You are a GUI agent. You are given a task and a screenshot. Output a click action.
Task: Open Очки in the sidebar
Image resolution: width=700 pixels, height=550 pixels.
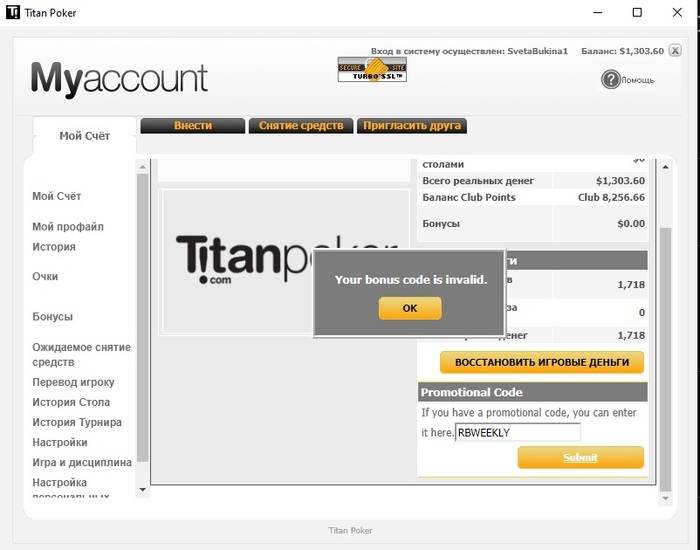(x=45, y=276)
